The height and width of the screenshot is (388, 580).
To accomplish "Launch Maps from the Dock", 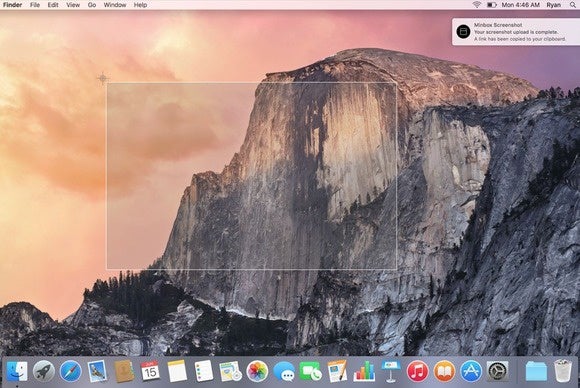I will point(230,371).
